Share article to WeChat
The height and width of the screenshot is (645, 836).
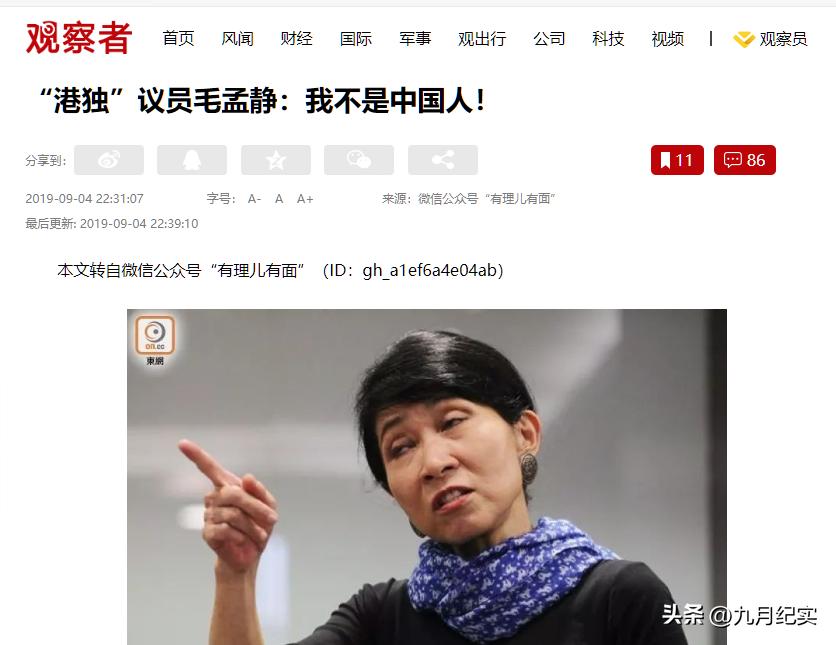pos(359,160)
